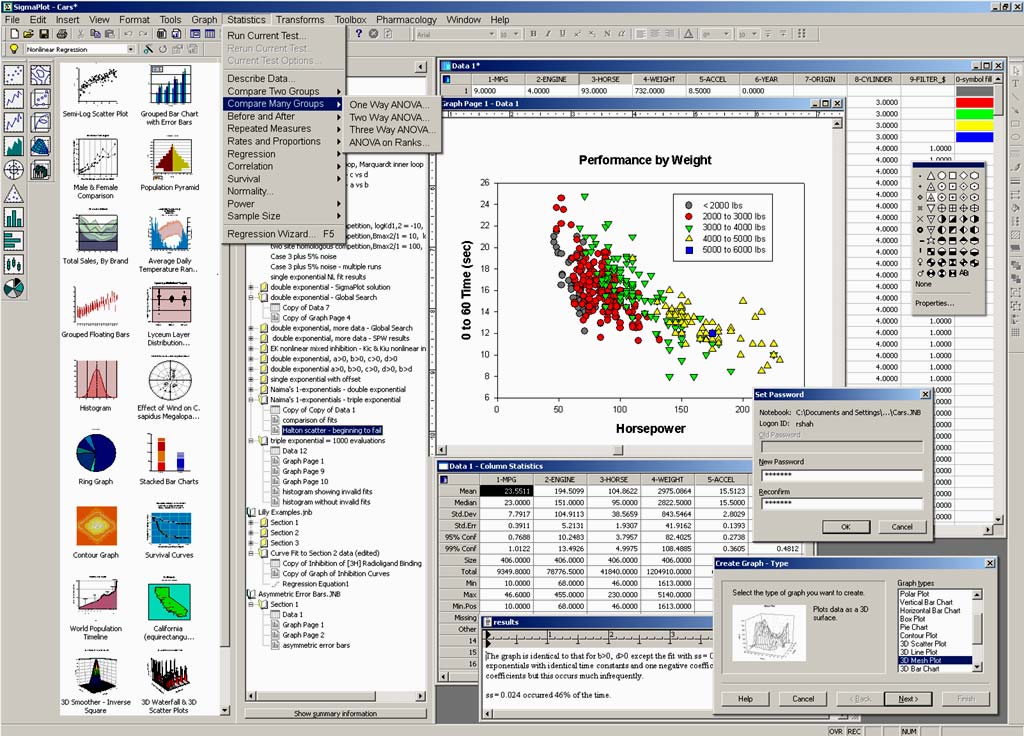
Task: Choose the contour plot icon in graph toolbar
Action: point(41,74)
